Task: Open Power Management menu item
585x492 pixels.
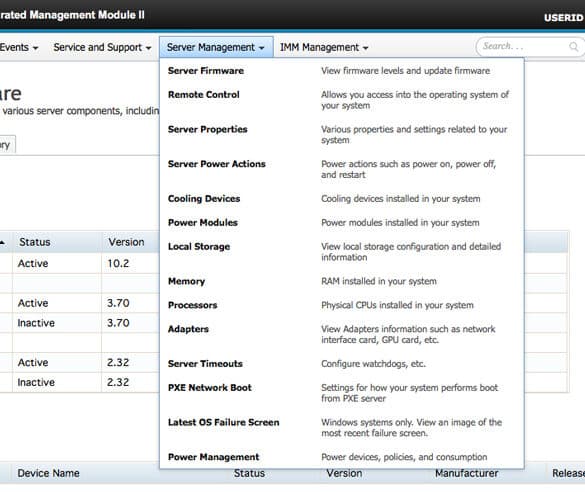Action: point(213,457)
